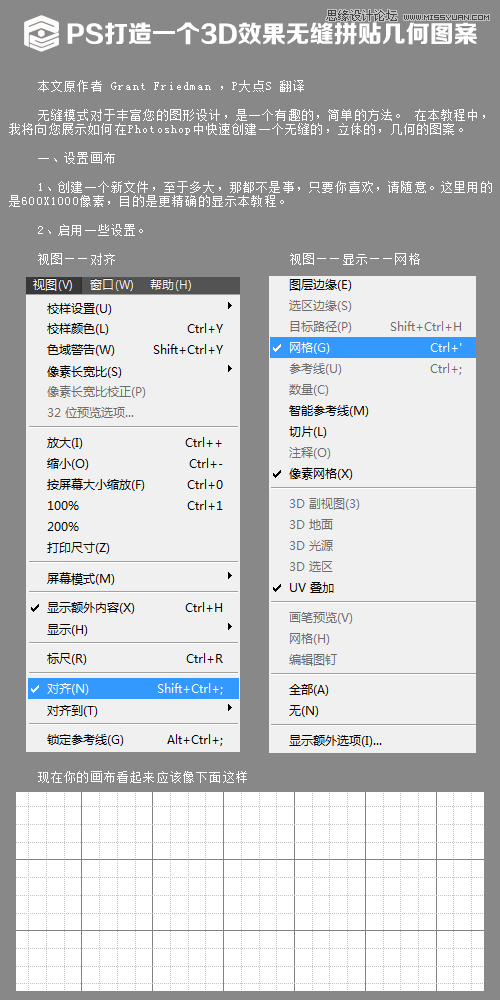The image size is (500, 1000).
Task: Select 参考线(U) Ctrl+; entry
Action: tap(372, 369)
